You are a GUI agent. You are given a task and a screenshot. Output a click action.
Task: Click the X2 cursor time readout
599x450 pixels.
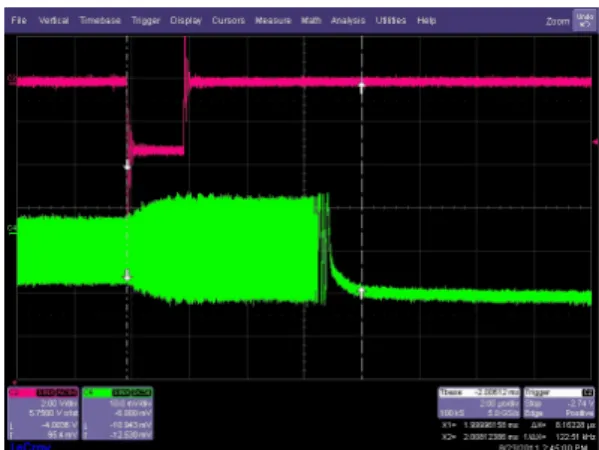(x=480, y=436)
